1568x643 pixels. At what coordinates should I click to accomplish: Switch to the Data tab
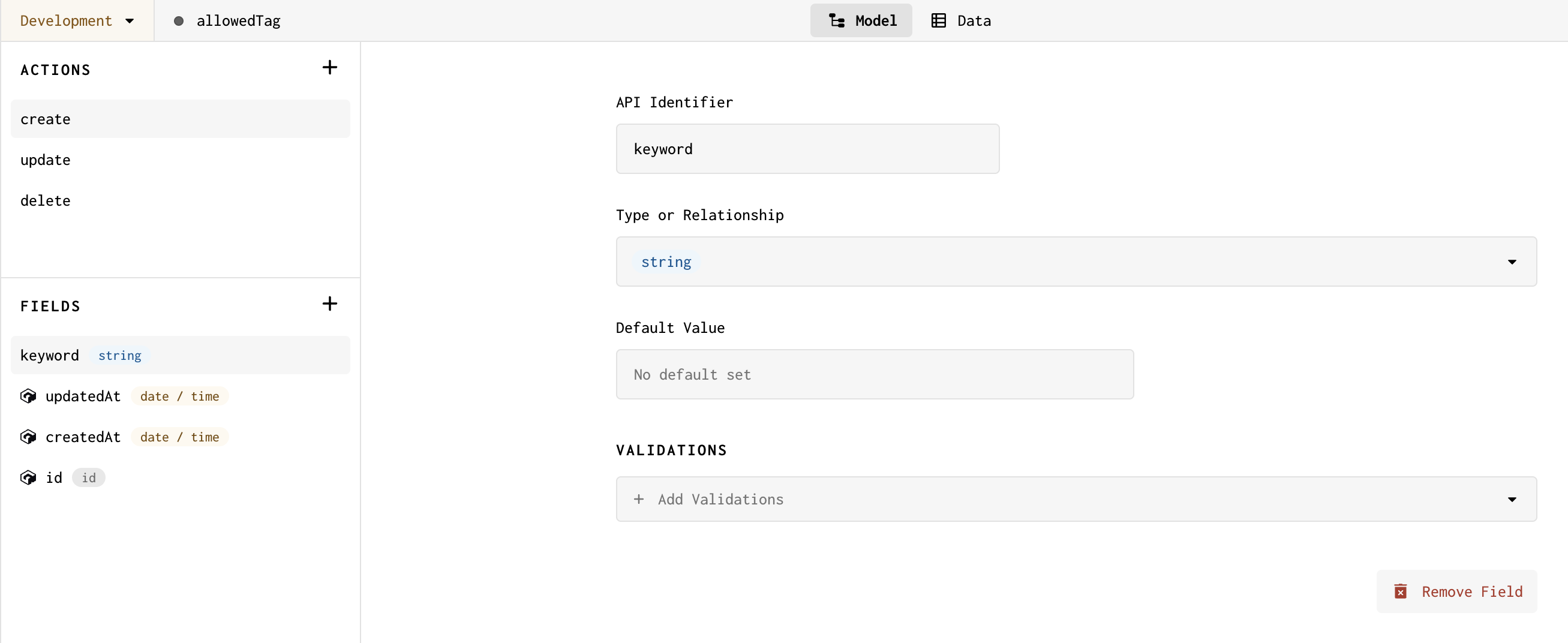972,20
